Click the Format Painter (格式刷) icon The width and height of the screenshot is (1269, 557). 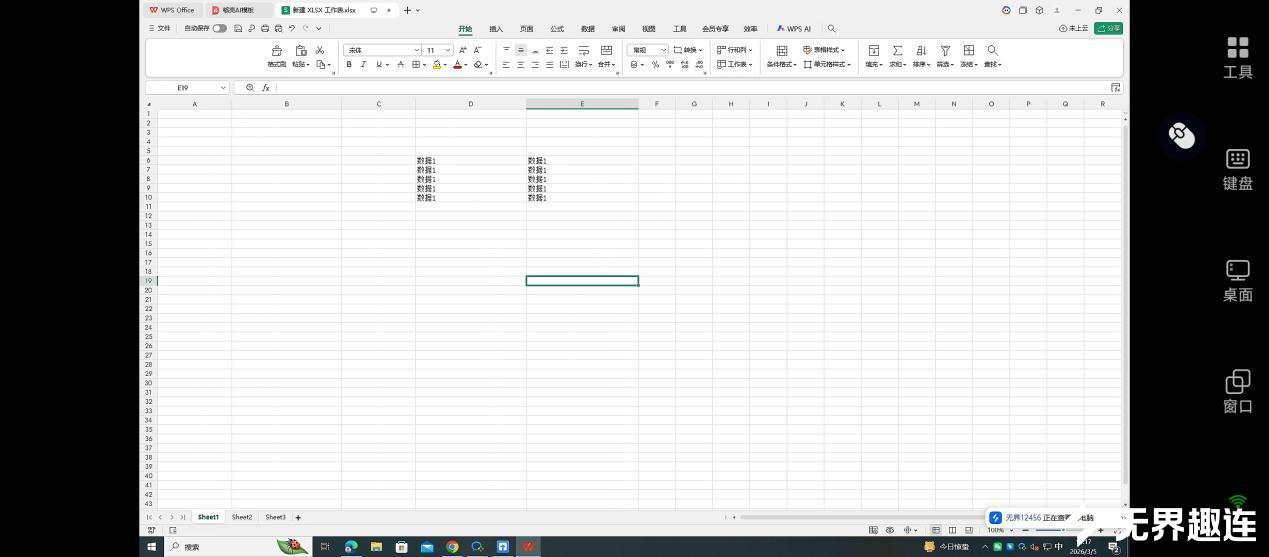276,51
